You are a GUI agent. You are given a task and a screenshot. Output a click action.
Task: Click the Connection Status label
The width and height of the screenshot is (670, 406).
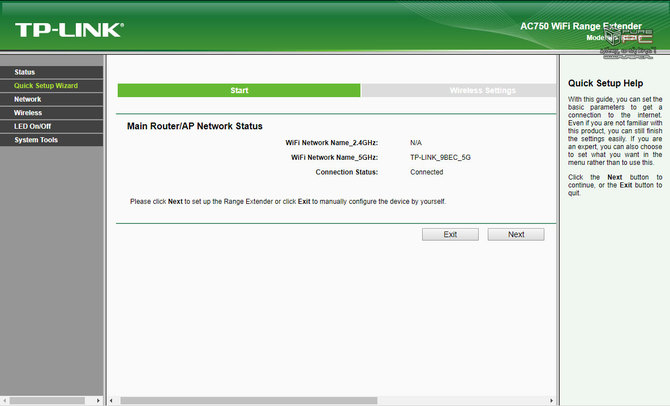click(347, 172)
